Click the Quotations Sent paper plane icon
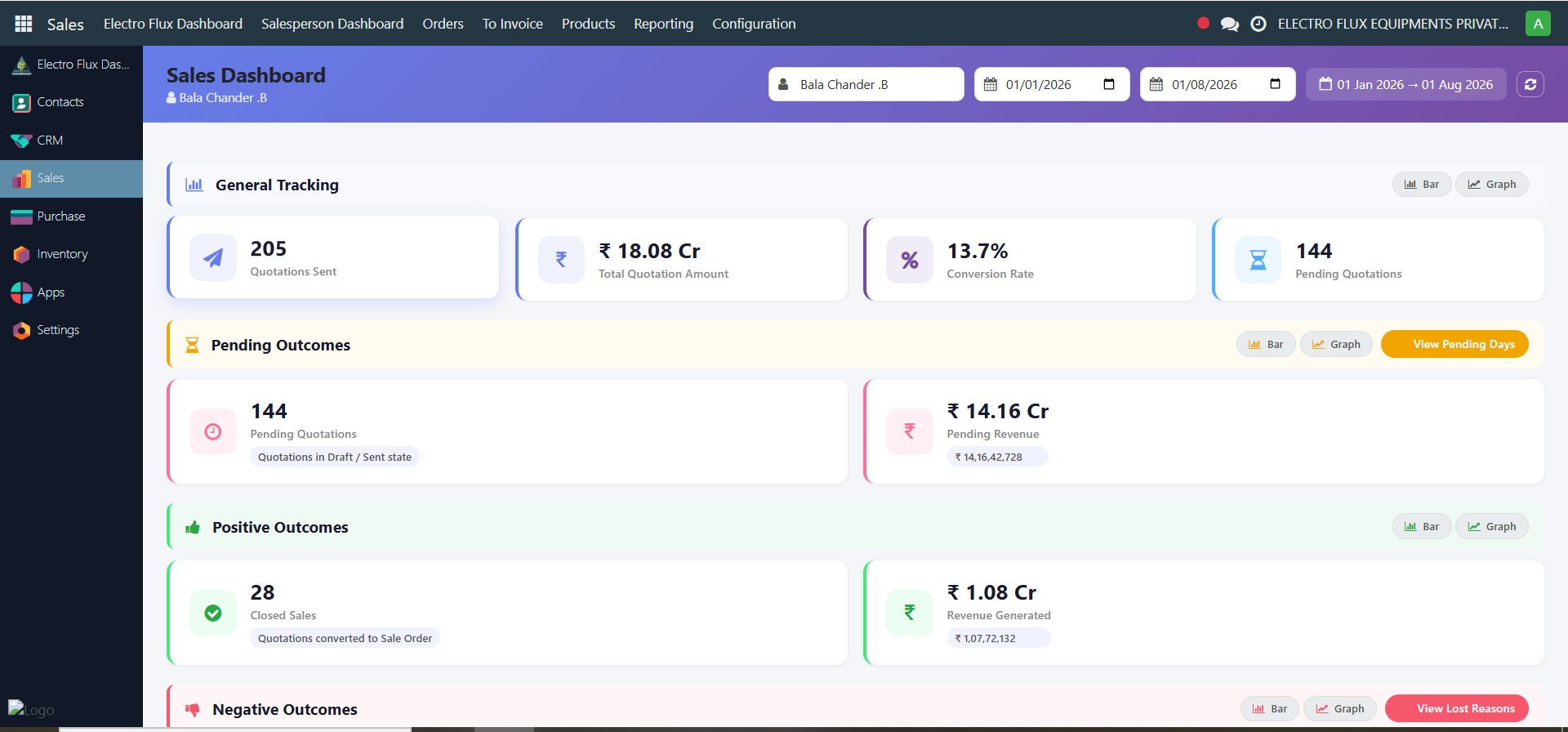Screen dimensions: 1568x732 [213, 258]
